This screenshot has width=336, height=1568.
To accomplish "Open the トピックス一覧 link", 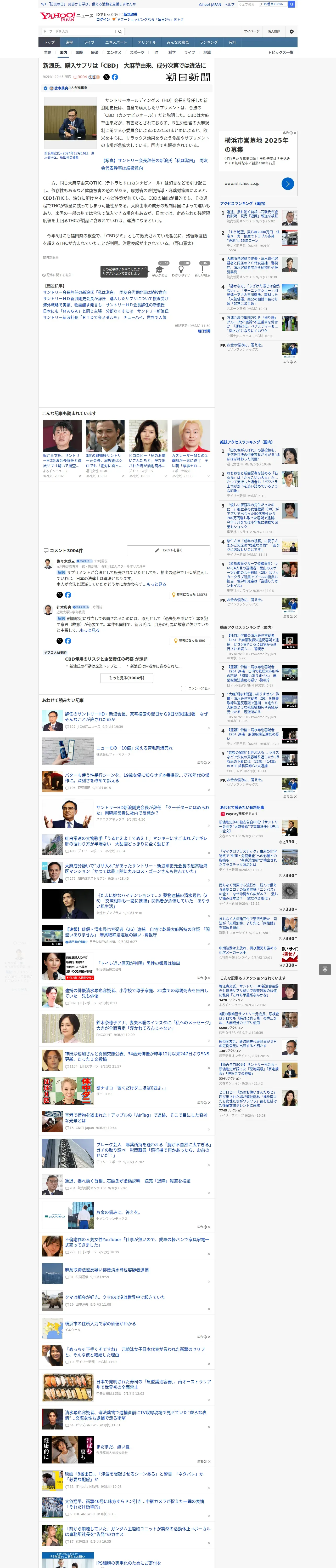I will 281,52.
